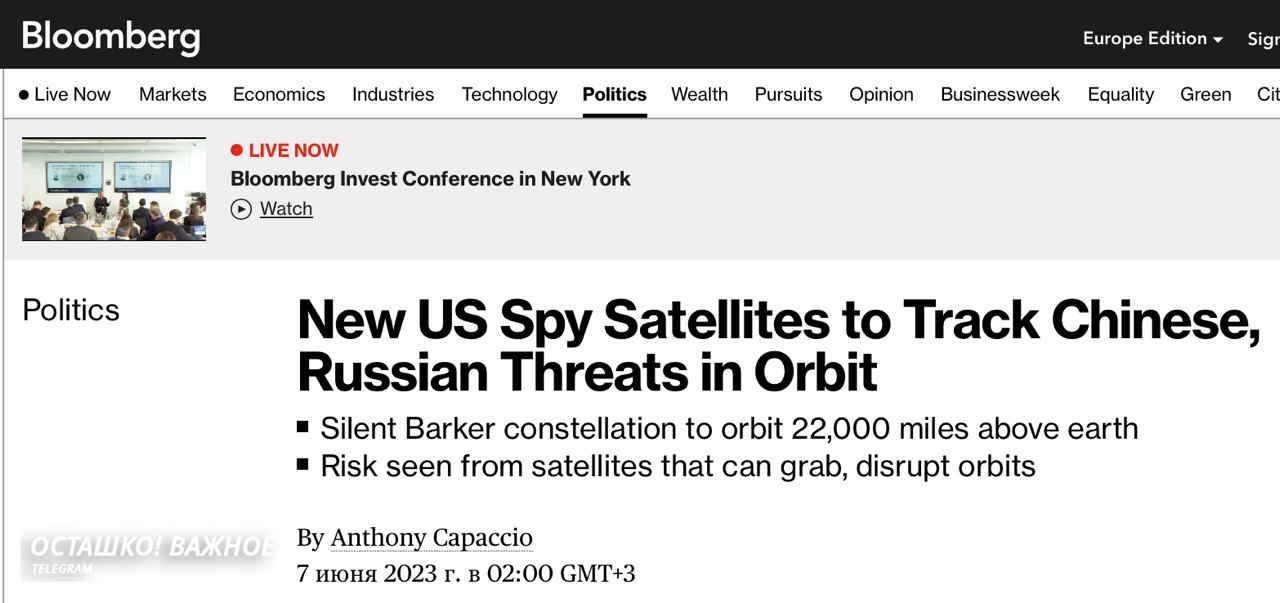Click the Bloomberg logo

pyautogui.click(x=111, y=37)
